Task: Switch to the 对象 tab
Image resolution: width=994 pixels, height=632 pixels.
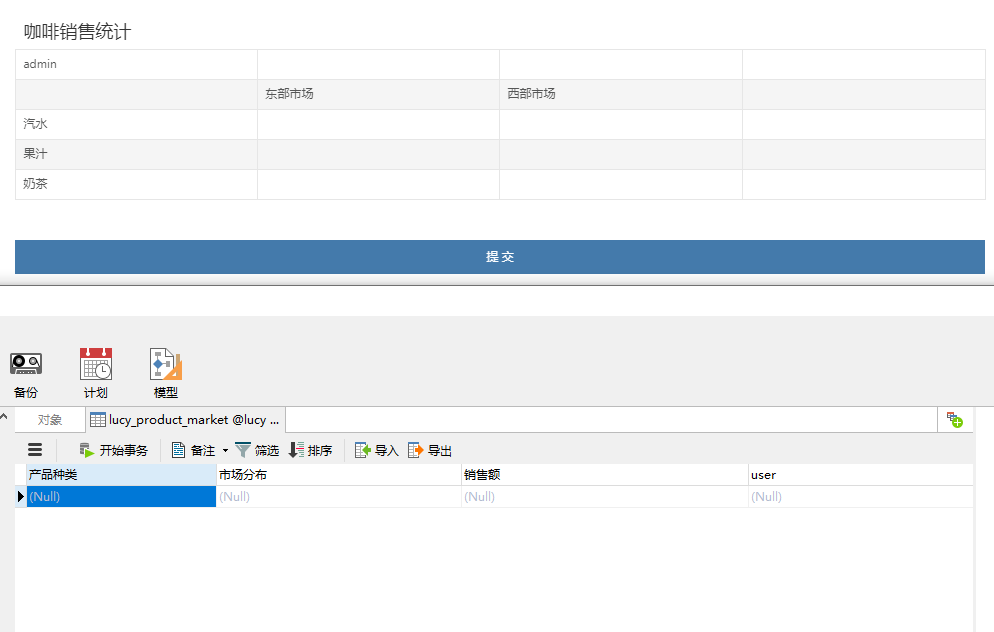Action: pyautogui.click(x=50, y=420)
